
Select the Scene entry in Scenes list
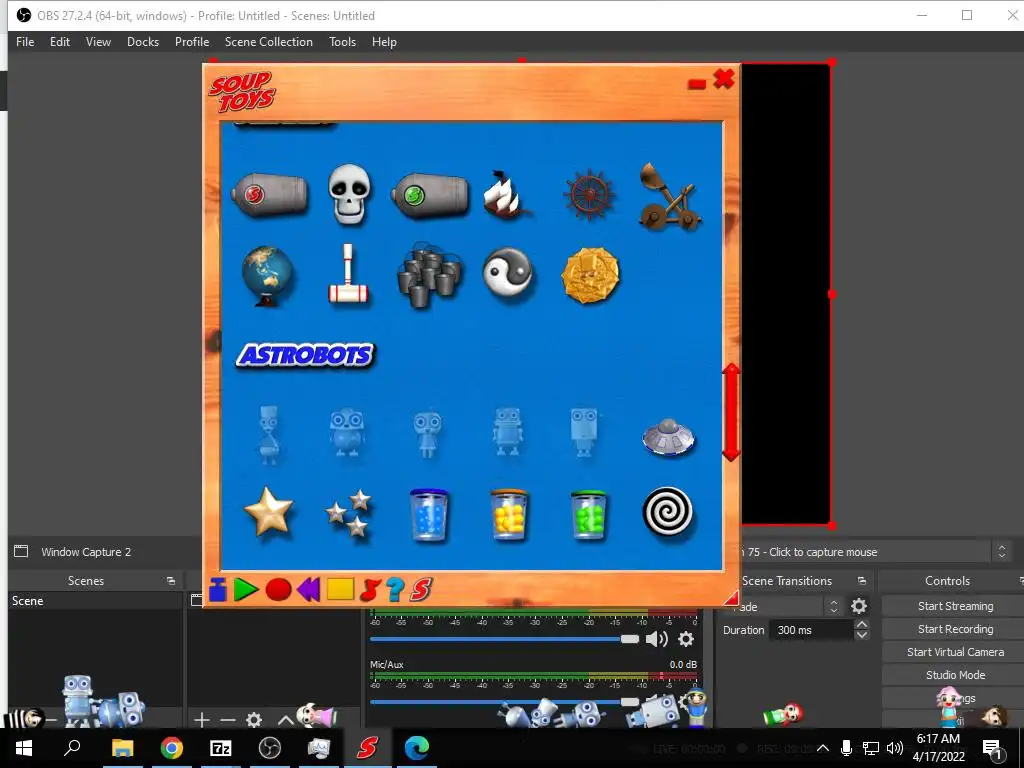96,601
